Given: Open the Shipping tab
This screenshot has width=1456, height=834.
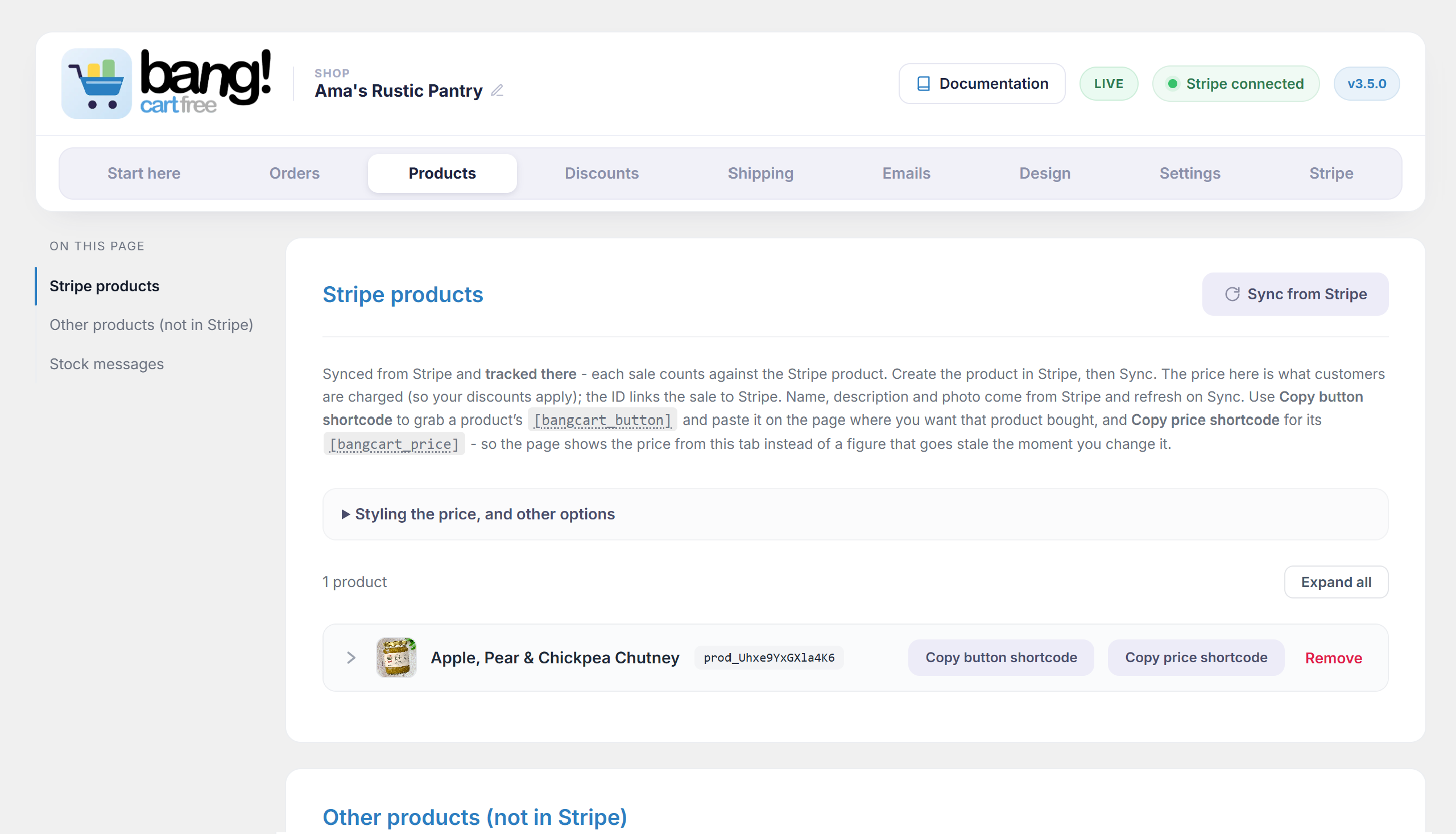Looking at the screenshot, I should click(x=760, y=173).
